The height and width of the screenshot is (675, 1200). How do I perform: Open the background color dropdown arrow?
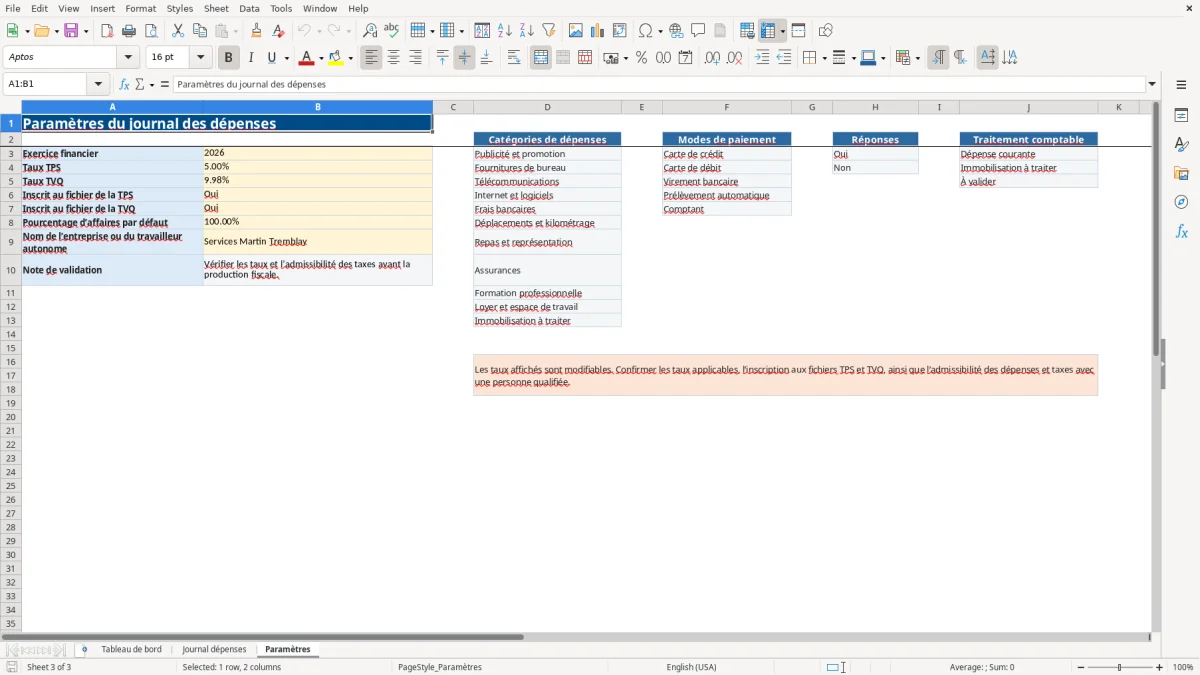[x=350, y=58]
